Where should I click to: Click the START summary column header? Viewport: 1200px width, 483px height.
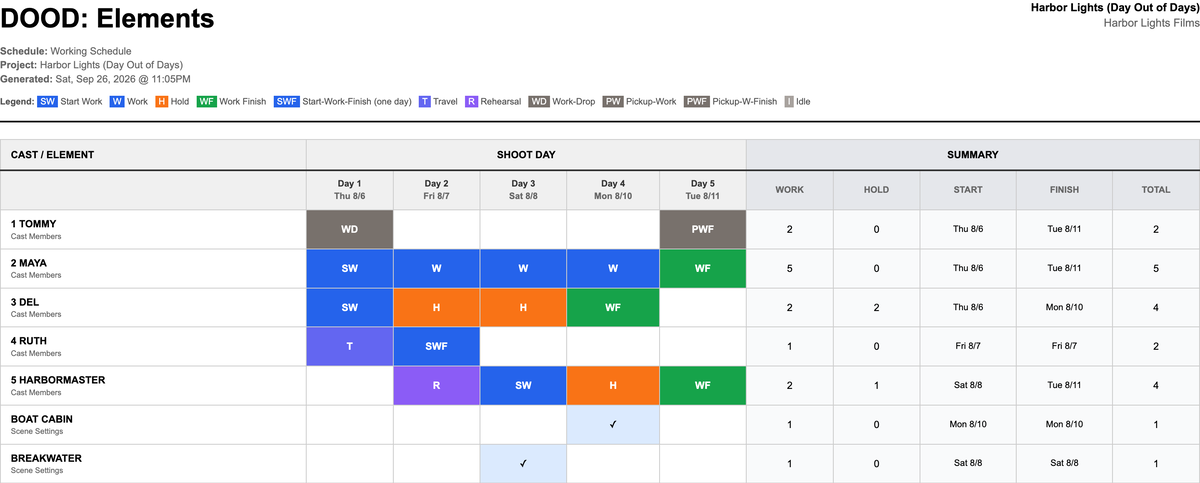(x=968, y=190)
